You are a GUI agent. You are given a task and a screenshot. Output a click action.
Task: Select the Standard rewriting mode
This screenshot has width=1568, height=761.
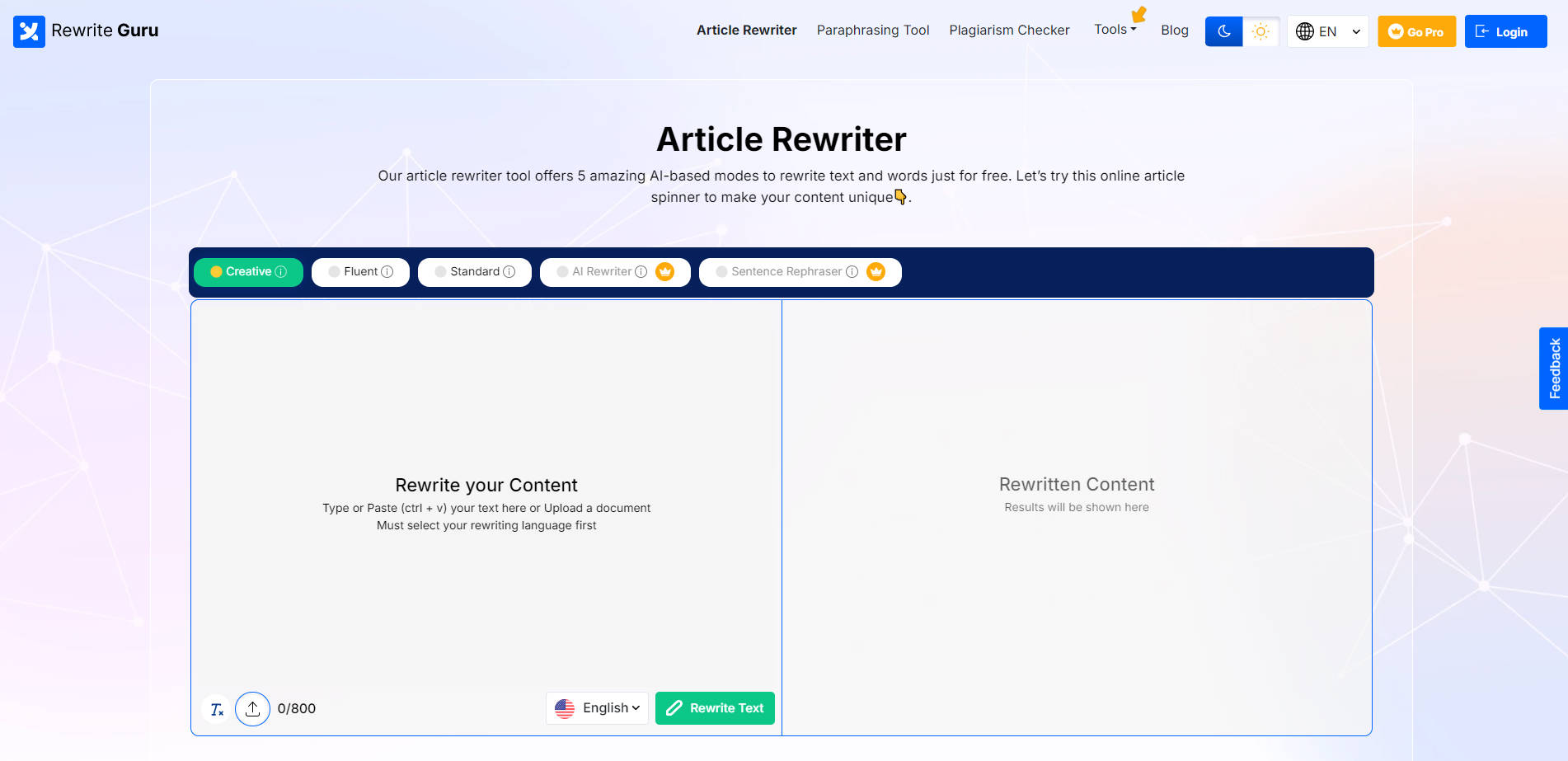[475, 271]
